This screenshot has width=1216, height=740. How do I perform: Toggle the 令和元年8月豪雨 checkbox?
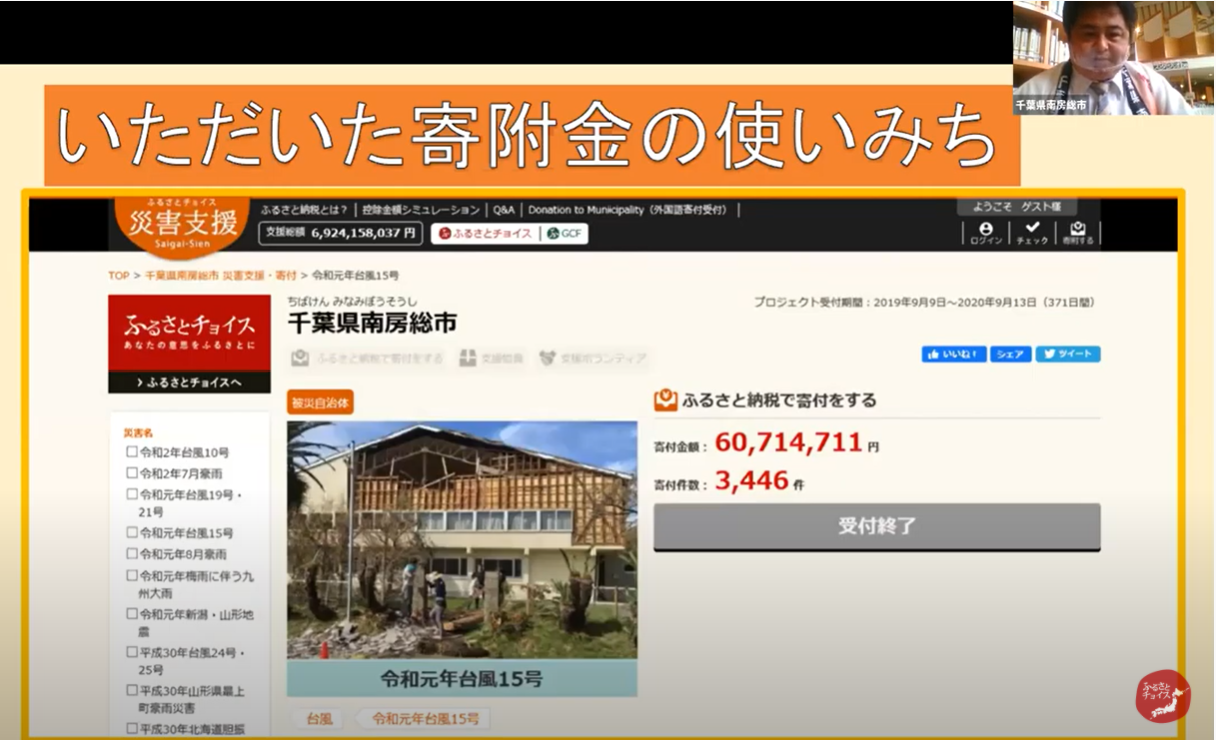(x=132, y=554)
